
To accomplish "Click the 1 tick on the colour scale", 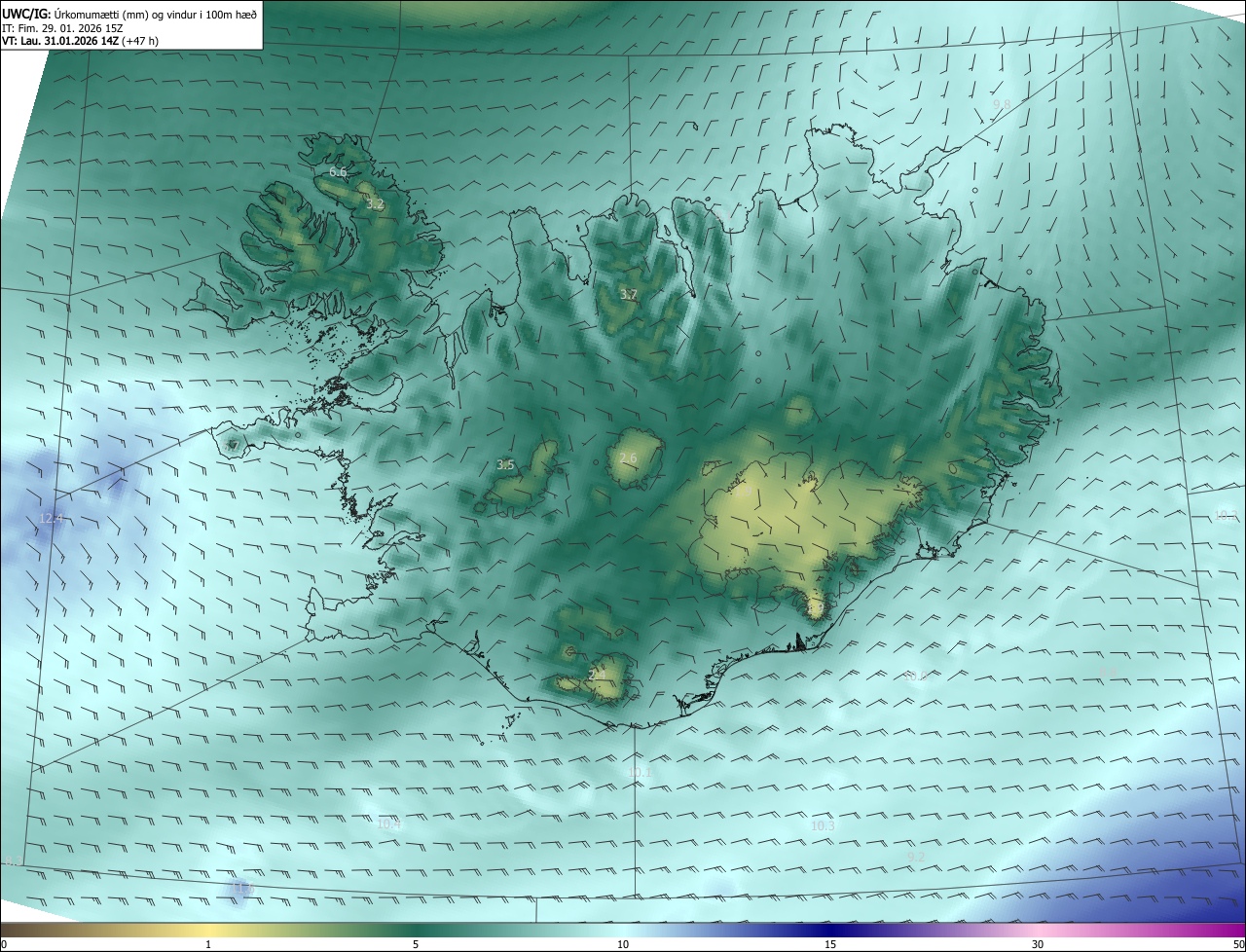I will click(208, 944).
